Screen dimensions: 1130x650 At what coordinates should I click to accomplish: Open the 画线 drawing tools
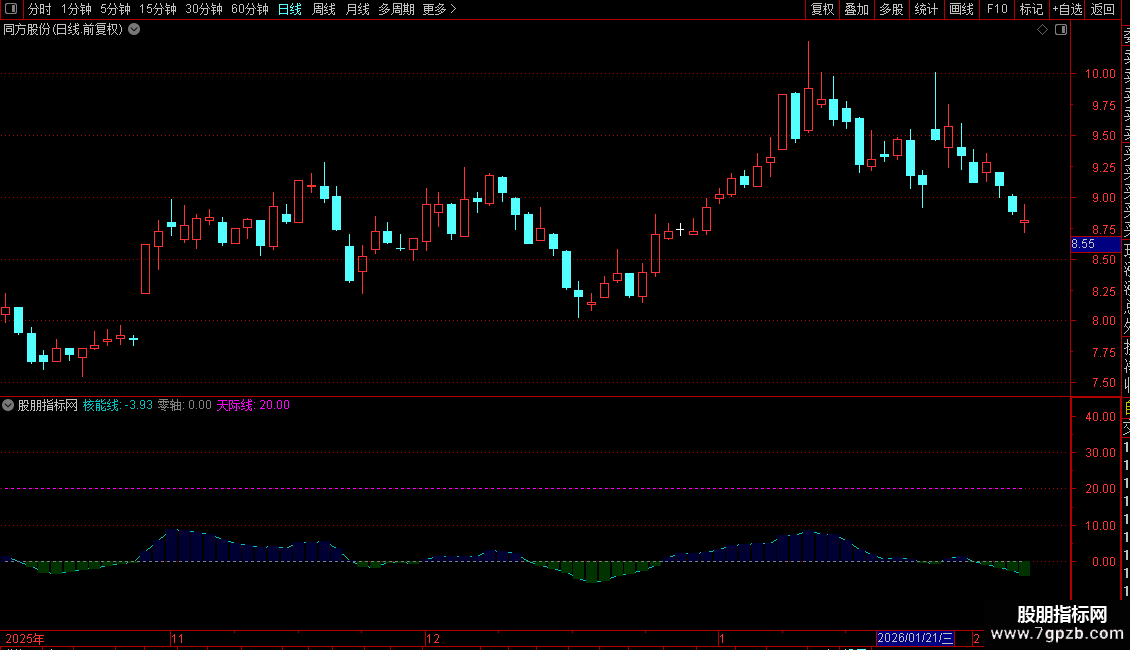pyautogui.click(x=961, y=9)
